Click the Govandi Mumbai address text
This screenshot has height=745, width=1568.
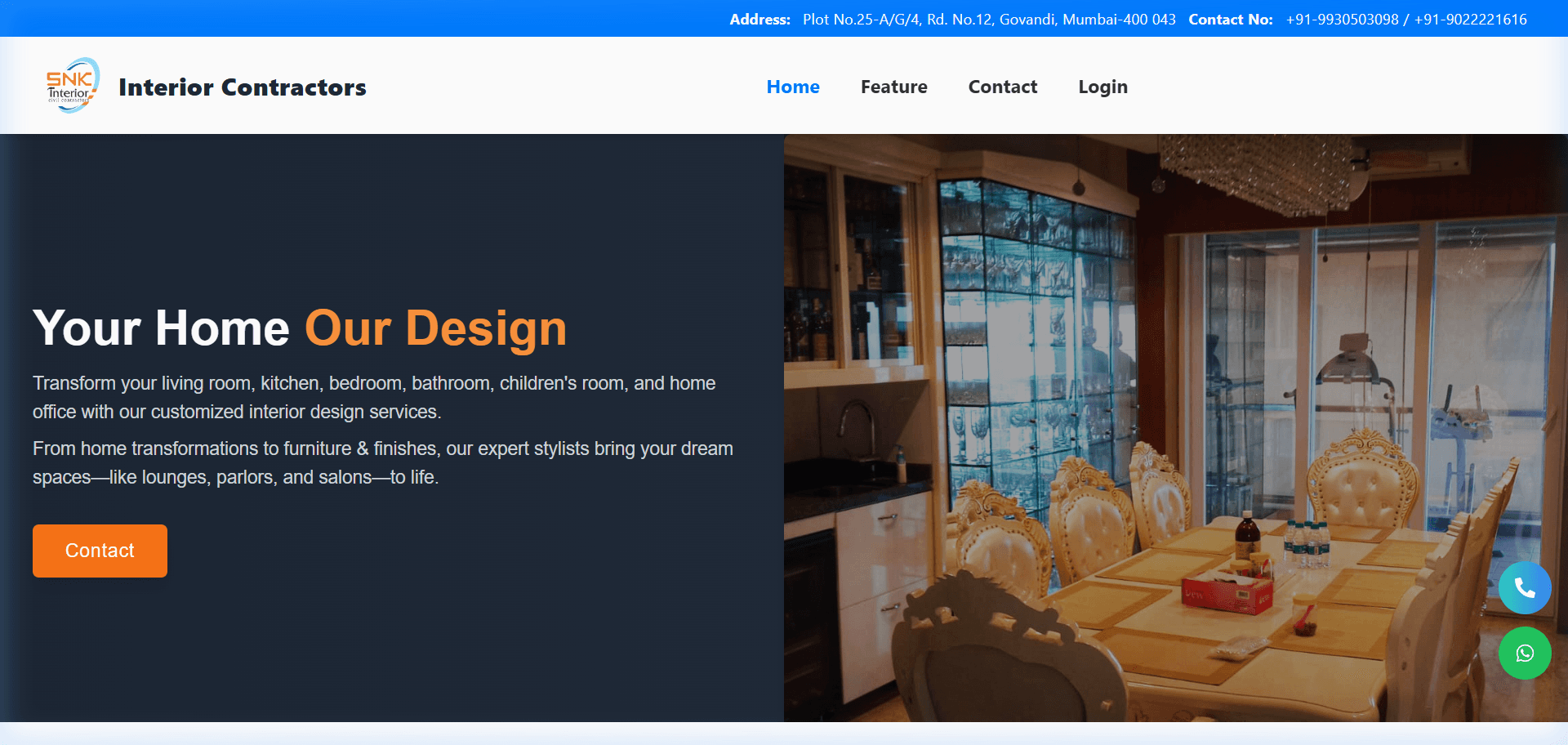[989, 19]
